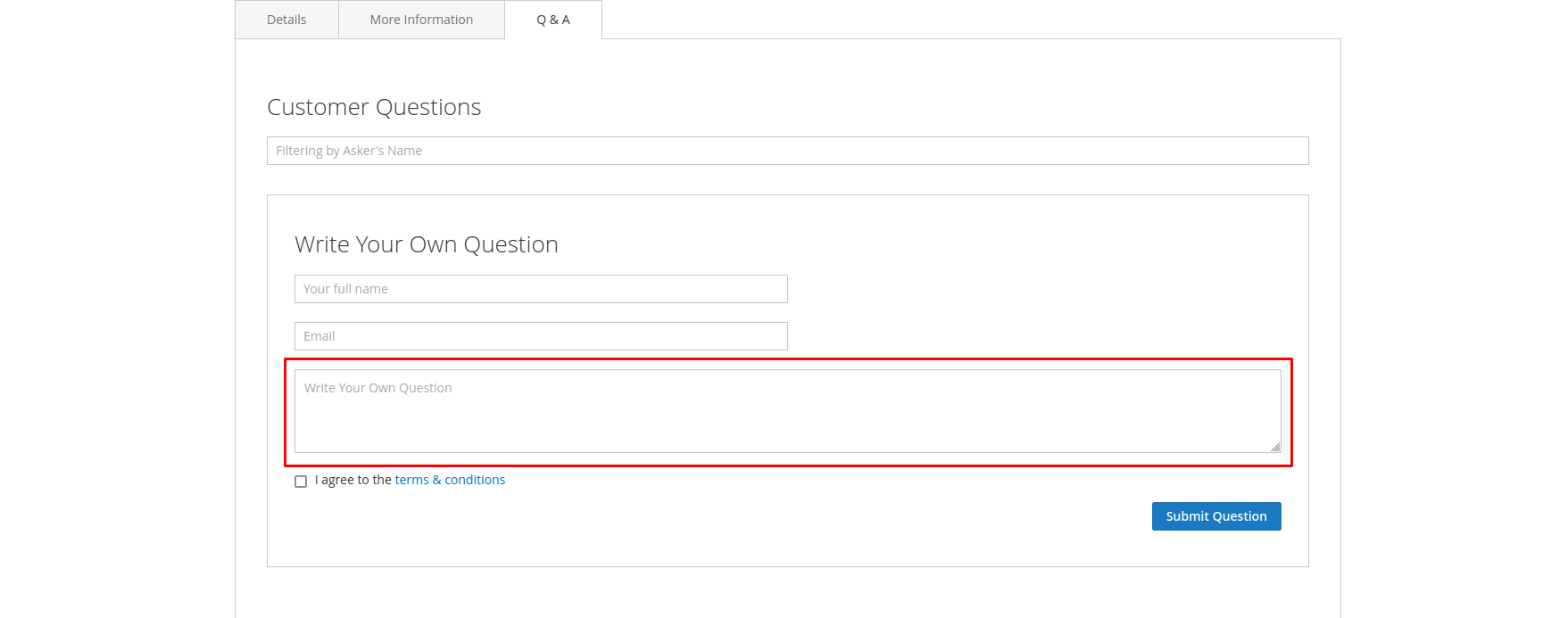Click the 'I agree to the' label text

pyautogui.click(x=353, y=480)
